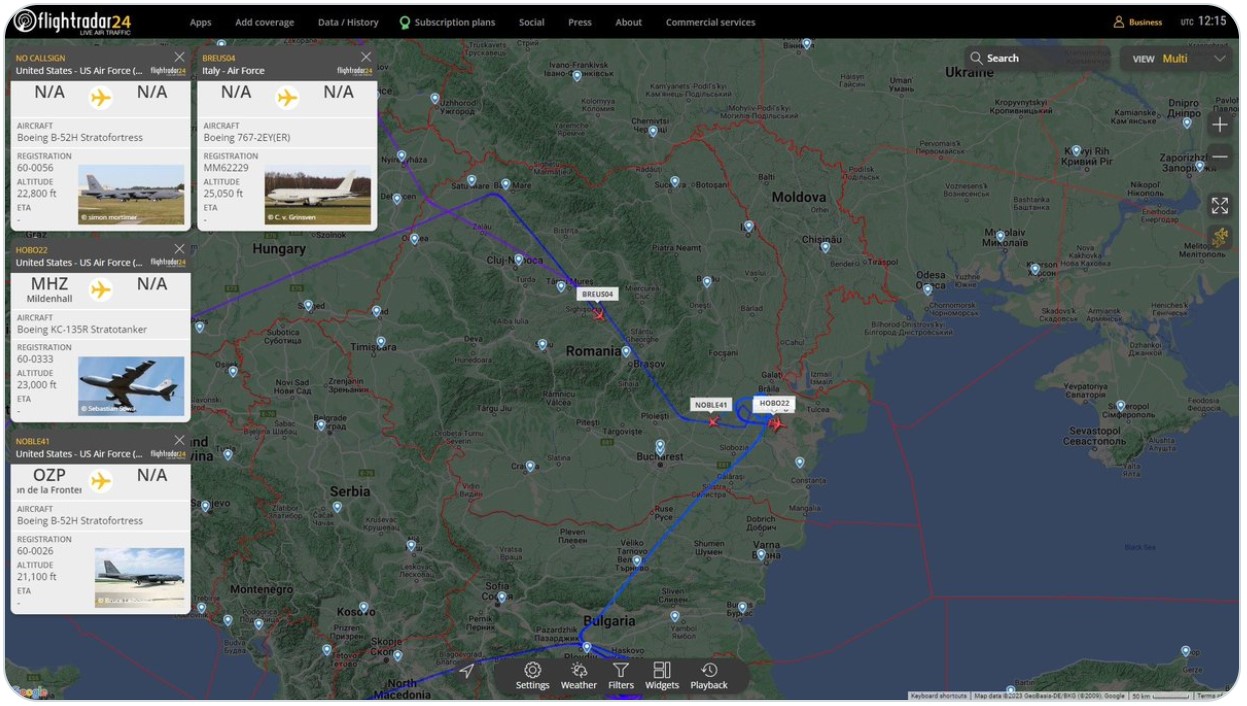Zoom out with the minus button
Screen dimensions: 1247x706
(1219, 157)
